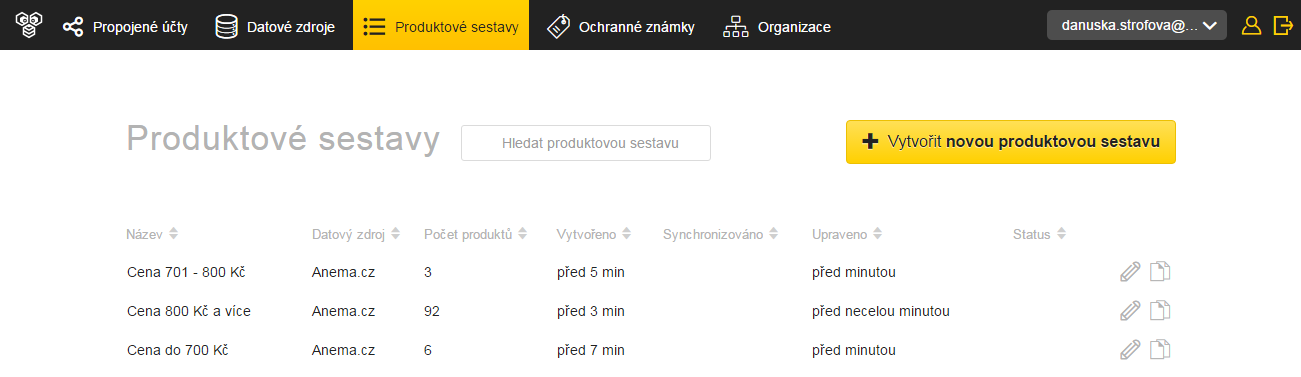
Task: Open the 'Cena 800 Kč a více' product set
Action: coord(189,311)
